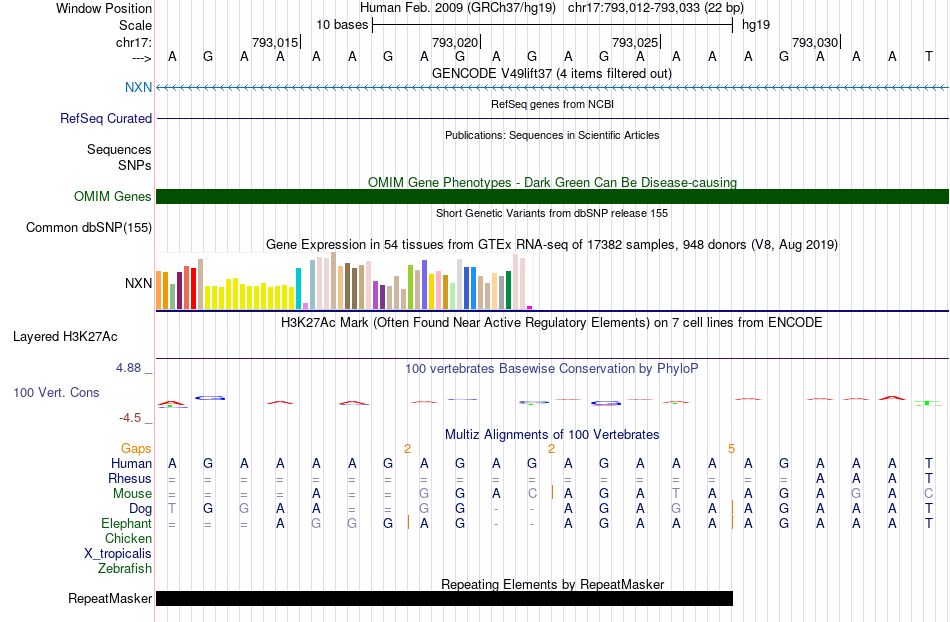Click the Sequences track label
The image size is (950, 622).
point(119,149)
